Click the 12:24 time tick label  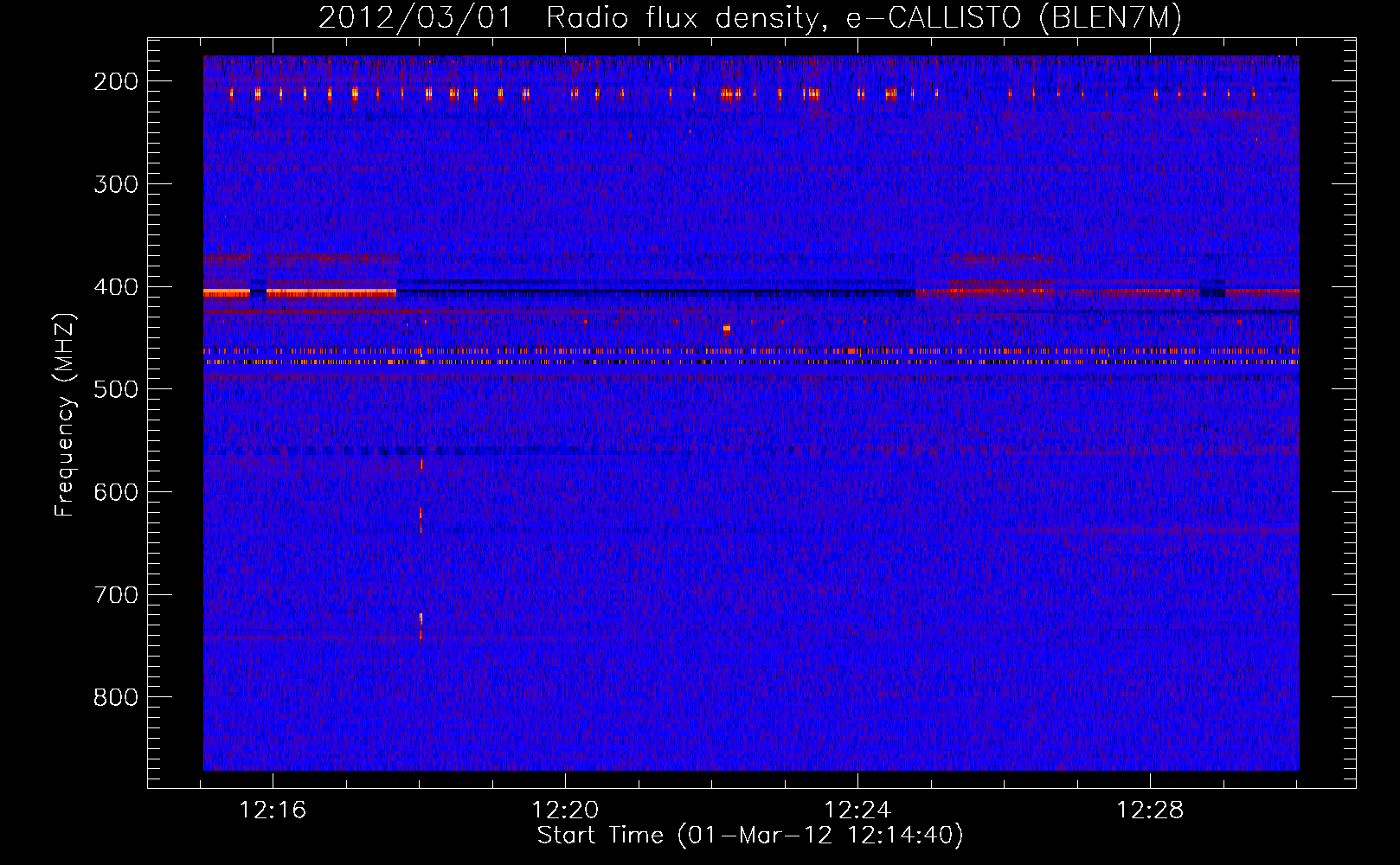858,811
